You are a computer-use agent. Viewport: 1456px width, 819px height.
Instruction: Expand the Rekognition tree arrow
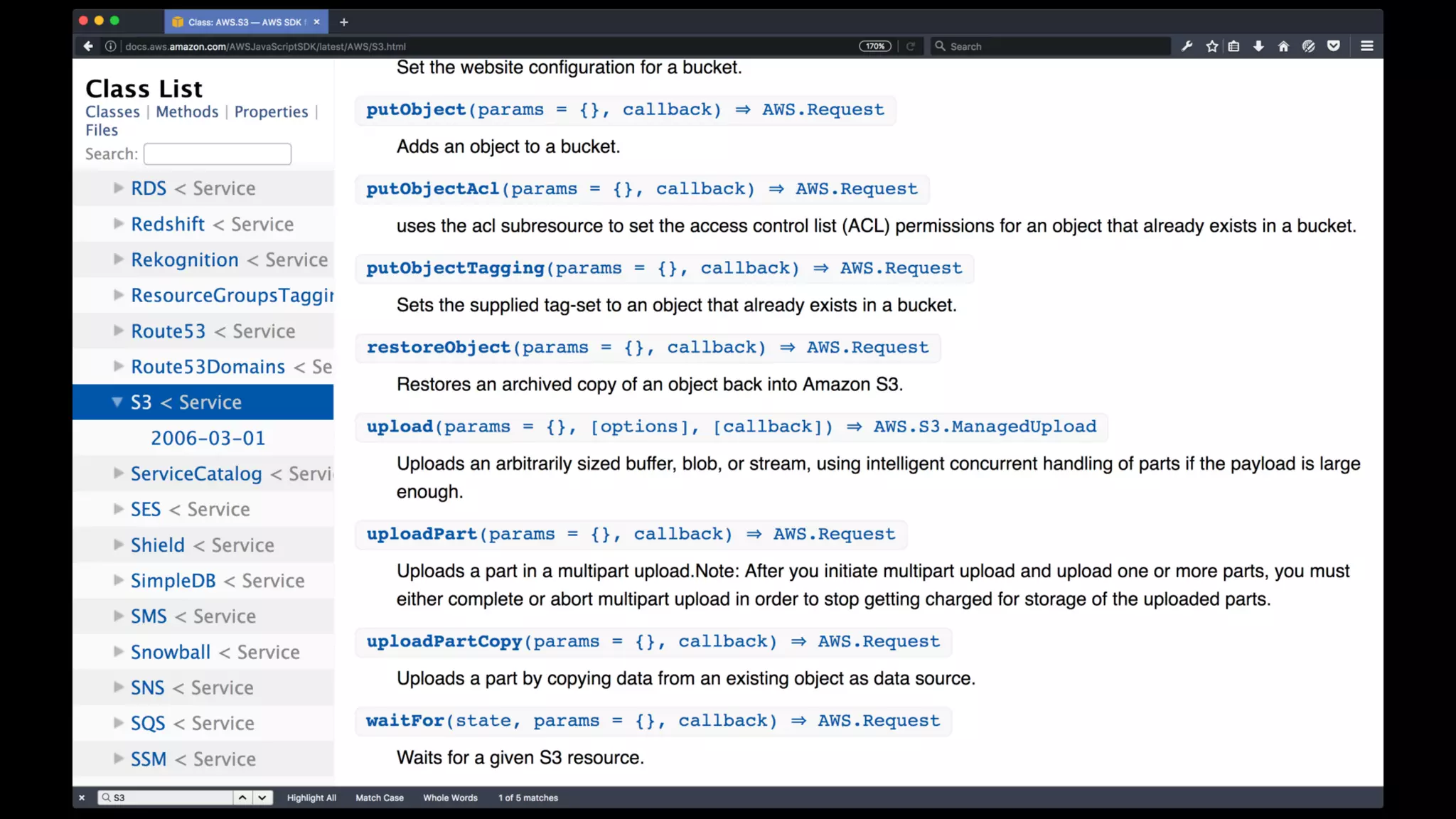pyautogui.click(x=119, y=259)
